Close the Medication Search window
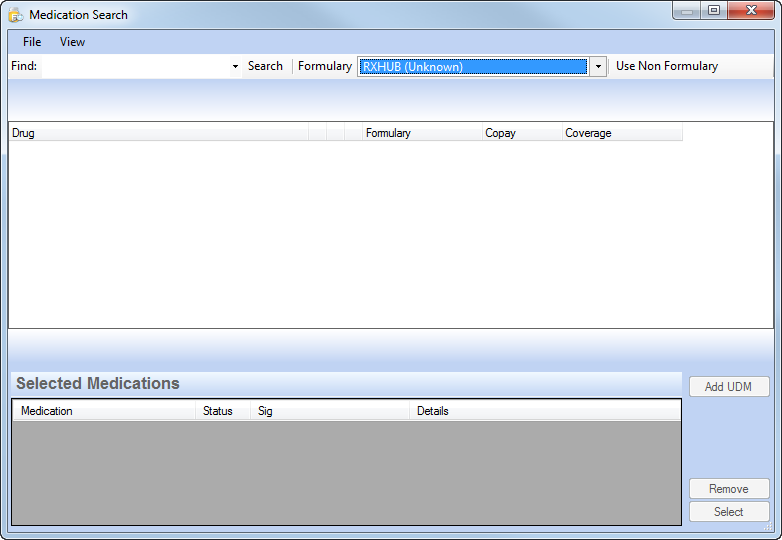The image size is (782, 540). pyautogui.click(x=751, y=10)
